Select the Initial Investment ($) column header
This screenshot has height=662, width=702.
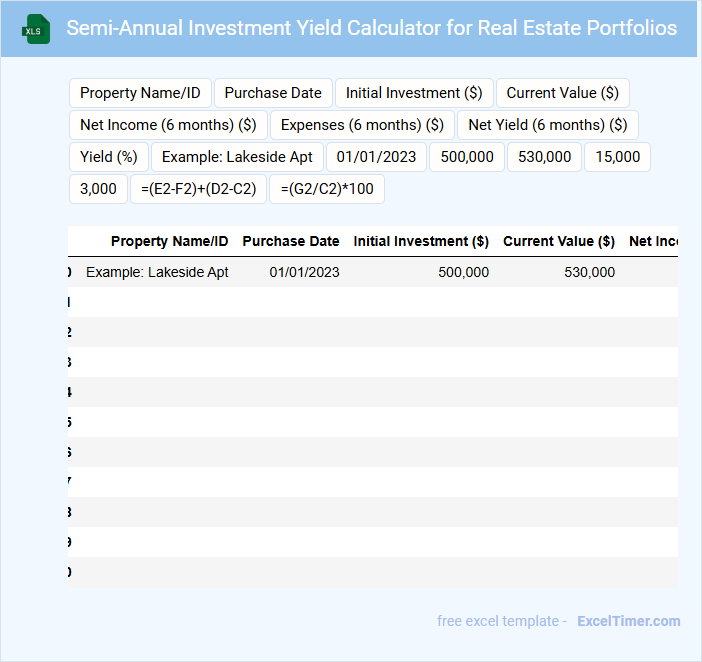pyautogui.click(x=421, y=241)
